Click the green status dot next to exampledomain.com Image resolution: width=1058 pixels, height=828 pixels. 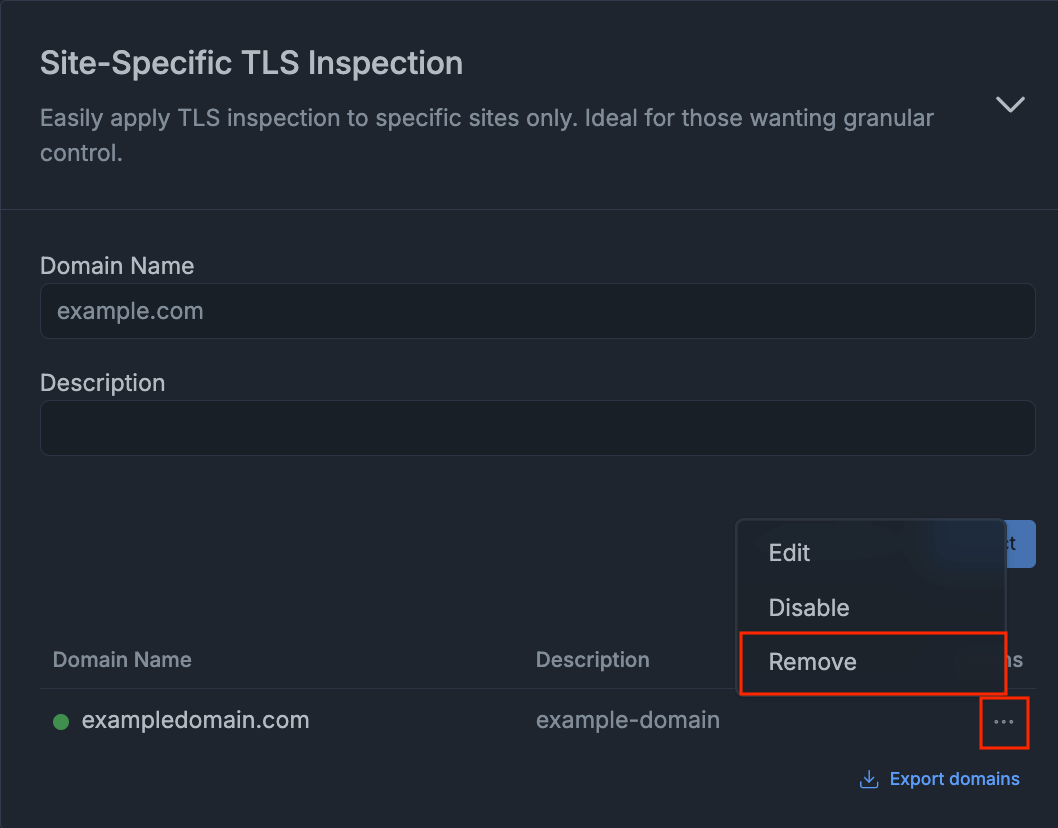tap(62, 720)
